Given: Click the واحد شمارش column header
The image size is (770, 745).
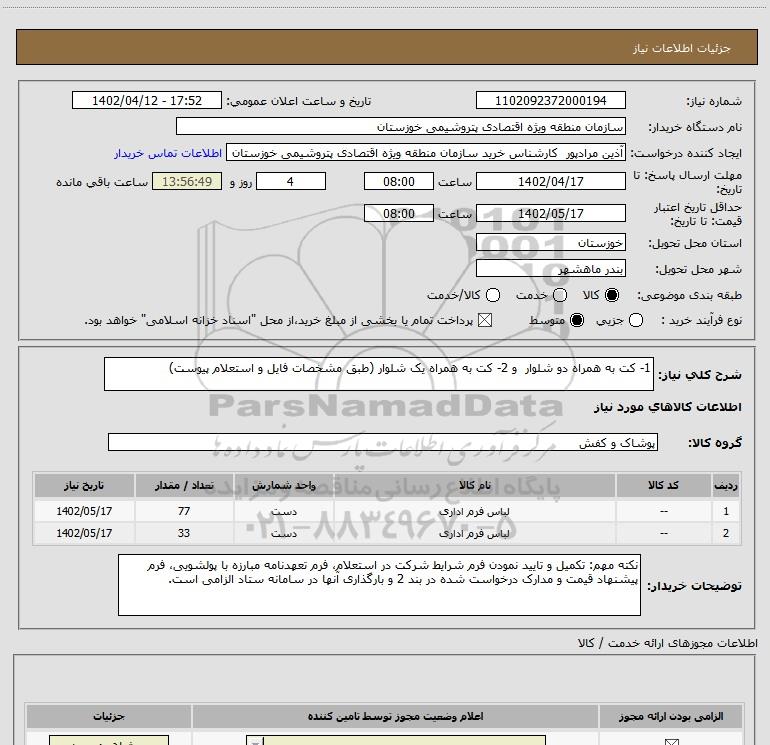Looking at the screenshot, I should point(284,486).
